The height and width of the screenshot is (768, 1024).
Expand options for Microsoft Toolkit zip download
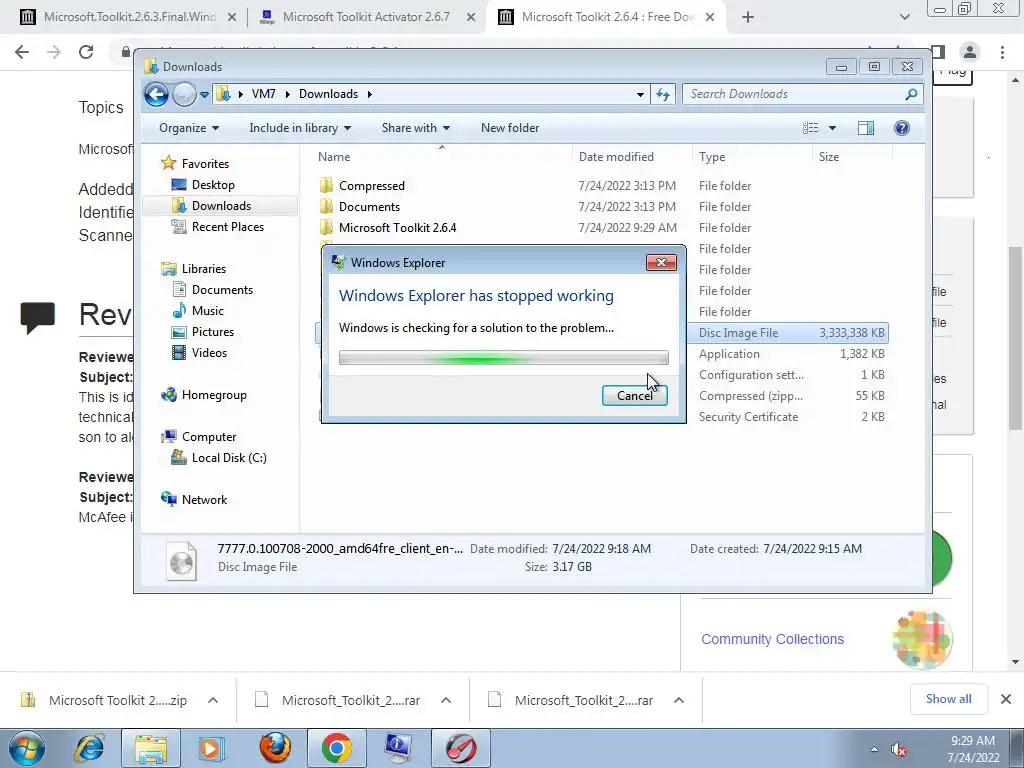pyautogui.click(x=213, y=700)
